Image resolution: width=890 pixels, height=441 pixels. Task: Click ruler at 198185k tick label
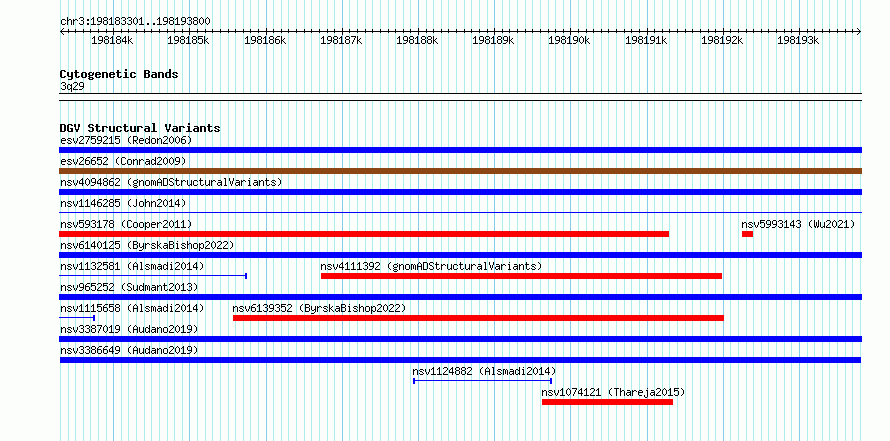188,40
